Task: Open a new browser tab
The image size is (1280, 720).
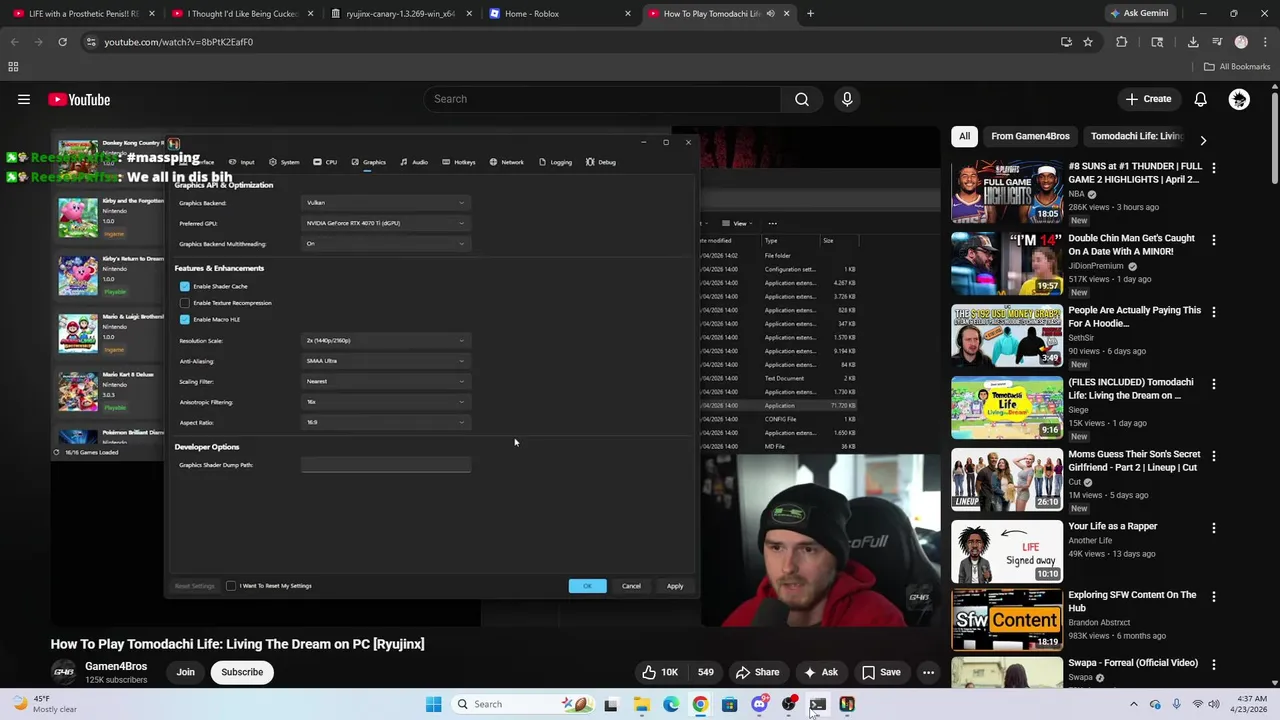Action: [x=810, y=14]
